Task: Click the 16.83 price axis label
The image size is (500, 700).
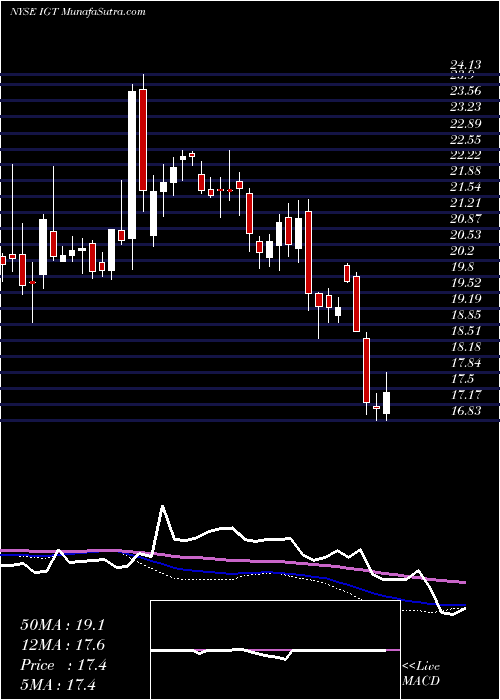Action: pos(466,411)
